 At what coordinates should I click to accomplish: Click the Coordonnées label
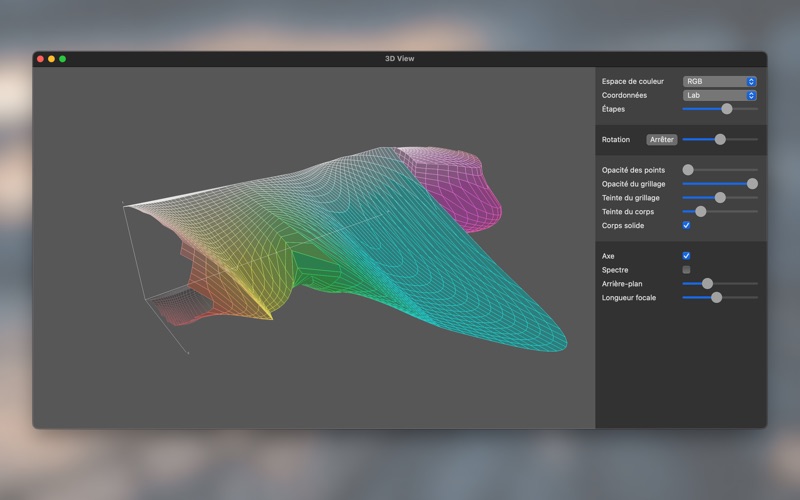click(x=624, y=95)
